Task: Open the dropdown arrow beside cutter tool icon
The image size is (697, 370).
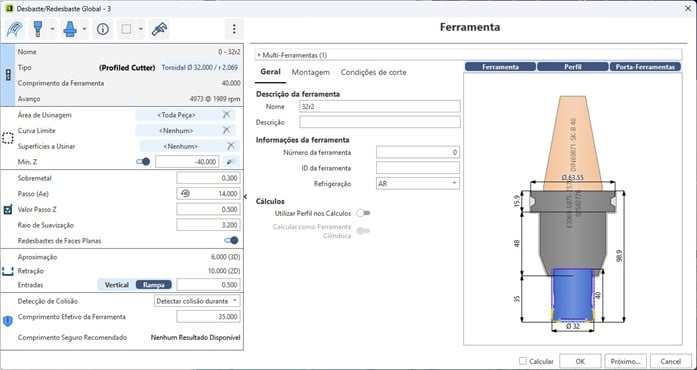Action: pyautogui.click(x=52, y=29)
